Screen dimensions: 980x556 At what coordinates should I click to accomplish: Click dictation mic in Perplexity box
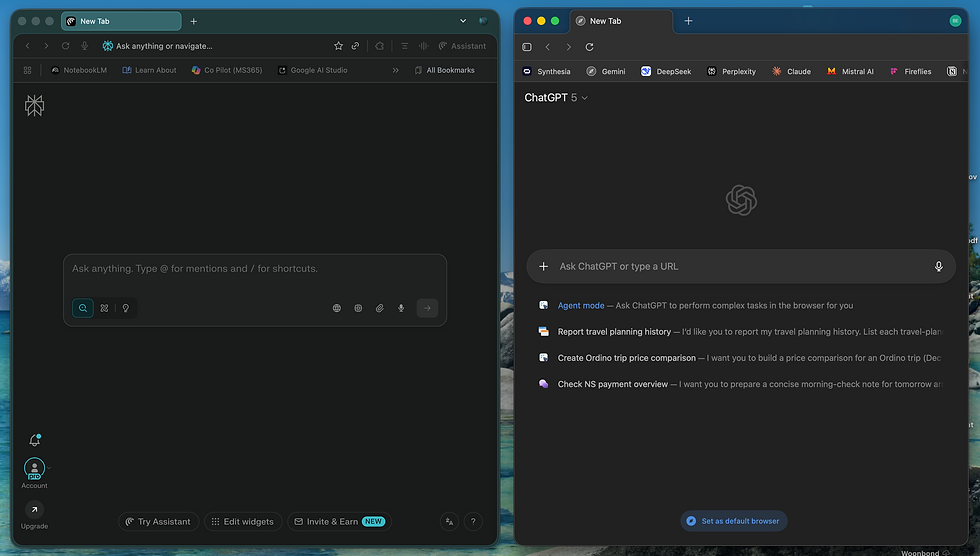pyautogui.click(x=401, y=308)
